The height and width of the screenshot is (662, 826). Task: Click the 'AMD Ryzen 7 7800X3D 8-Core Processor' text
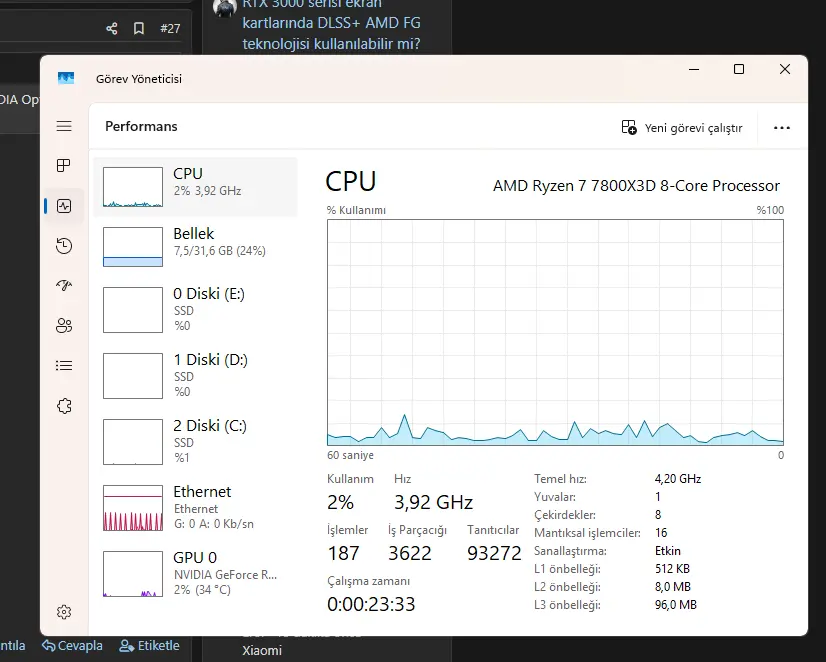pyautogui.click(x=636, y=186)
